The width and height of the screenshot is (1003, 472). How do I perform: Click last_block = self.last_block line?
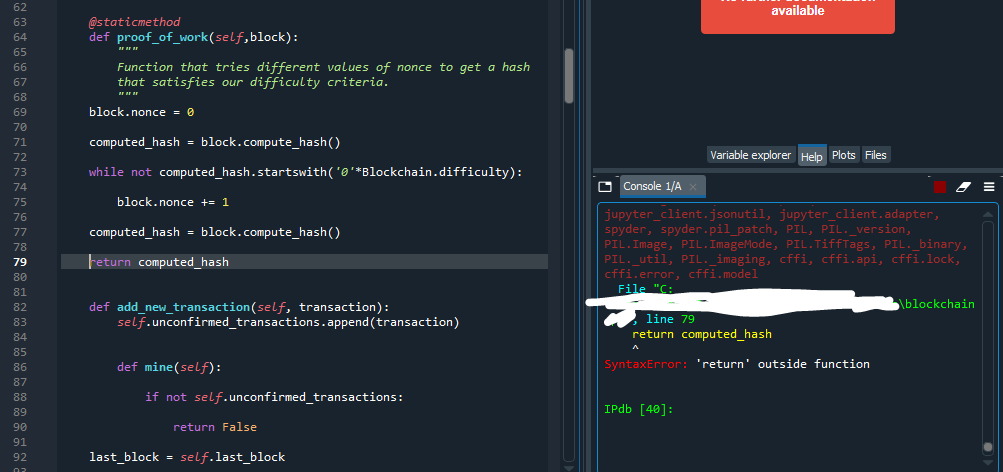tap(187, 457)
